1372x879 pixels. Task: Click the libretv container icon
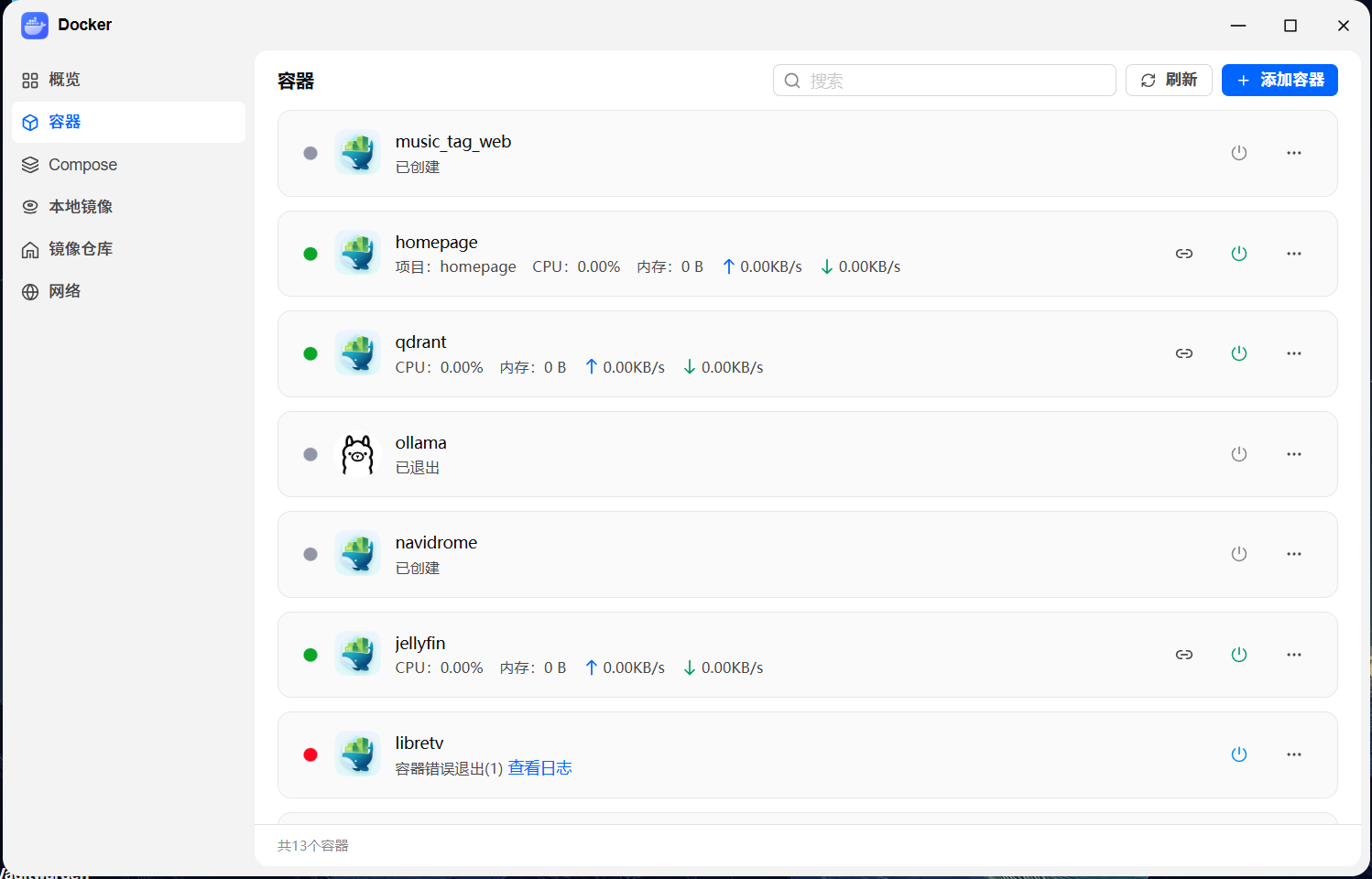pos(357,754)
